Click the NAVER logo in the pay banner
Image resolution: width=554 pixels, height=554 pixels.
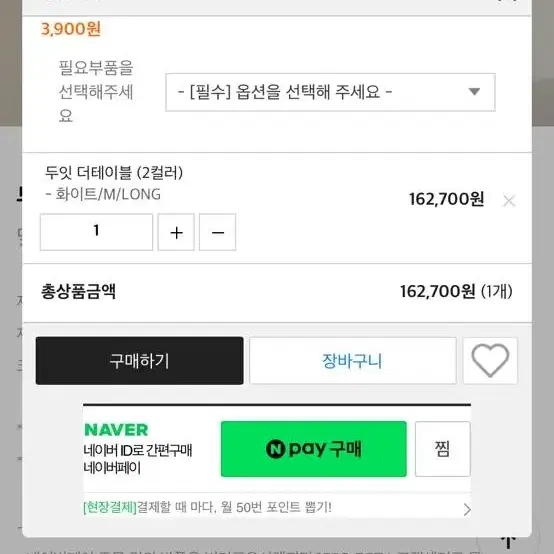(116, 430)
